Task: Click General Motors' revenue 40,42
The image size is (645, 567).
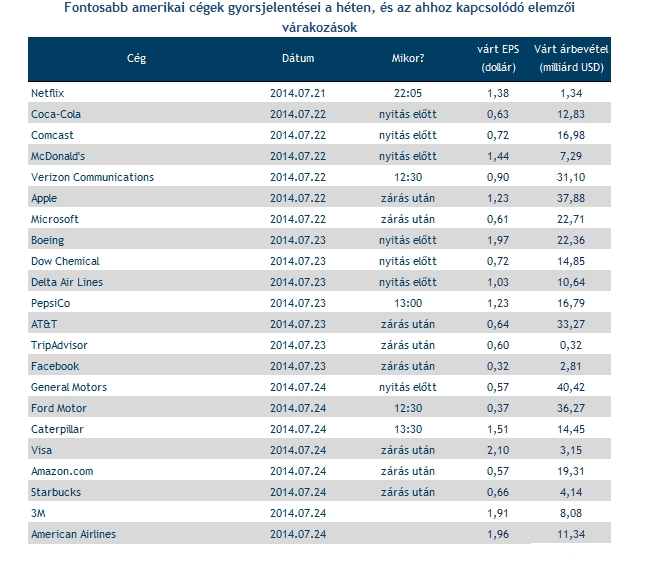Action: tap(571, 387)
